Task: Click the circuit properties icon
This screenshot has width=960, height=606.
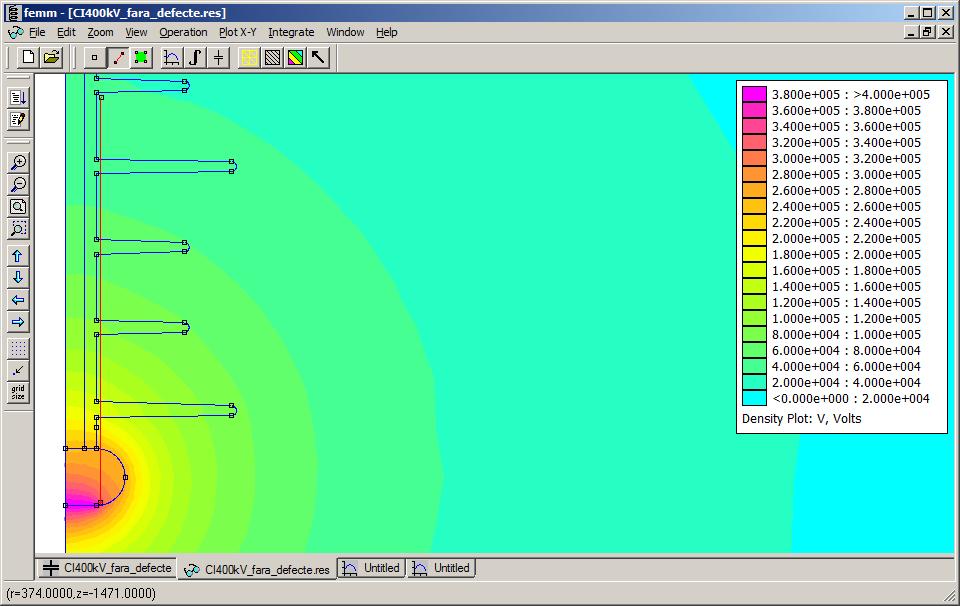Action: [x=219, y=58]
